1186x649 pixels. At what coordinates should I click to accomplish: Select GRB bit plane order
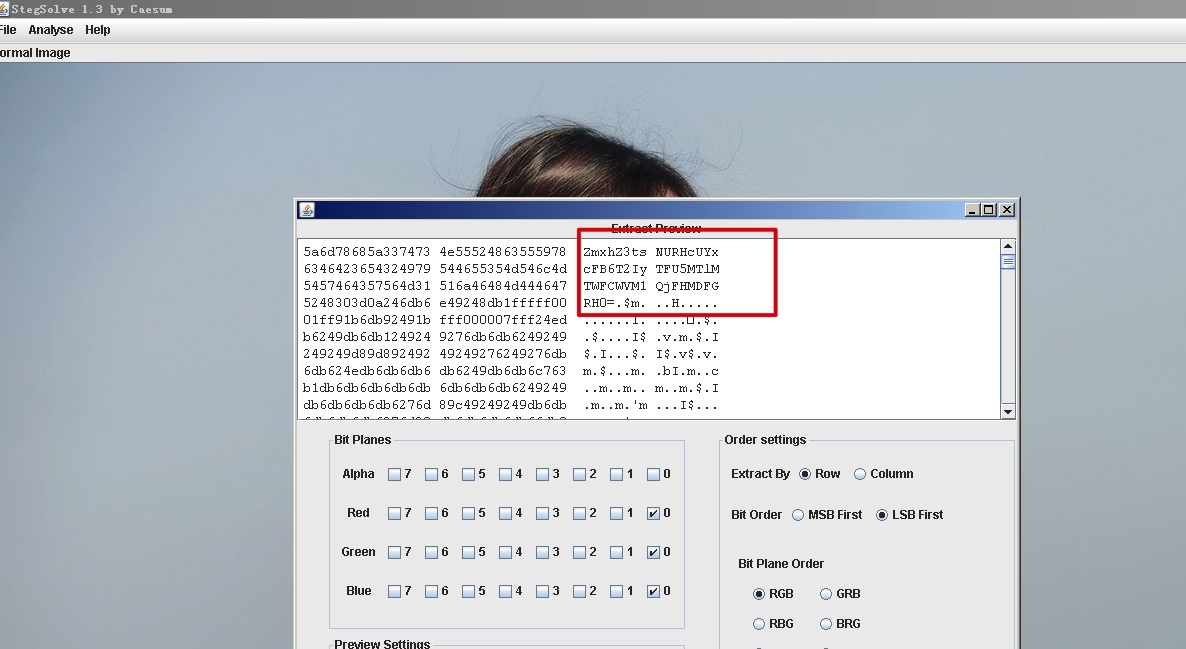(826, 594)
